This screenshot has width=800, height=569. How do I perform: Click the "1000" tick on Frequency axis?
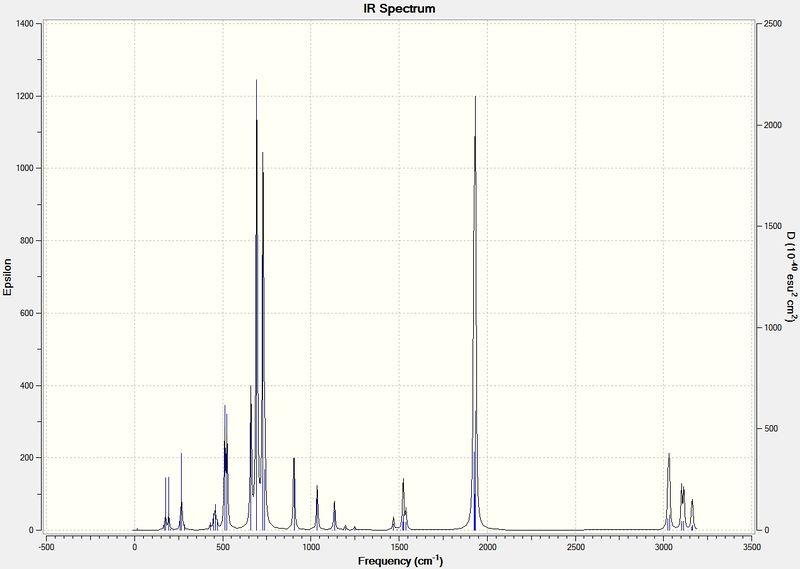(x=311, y=547)
